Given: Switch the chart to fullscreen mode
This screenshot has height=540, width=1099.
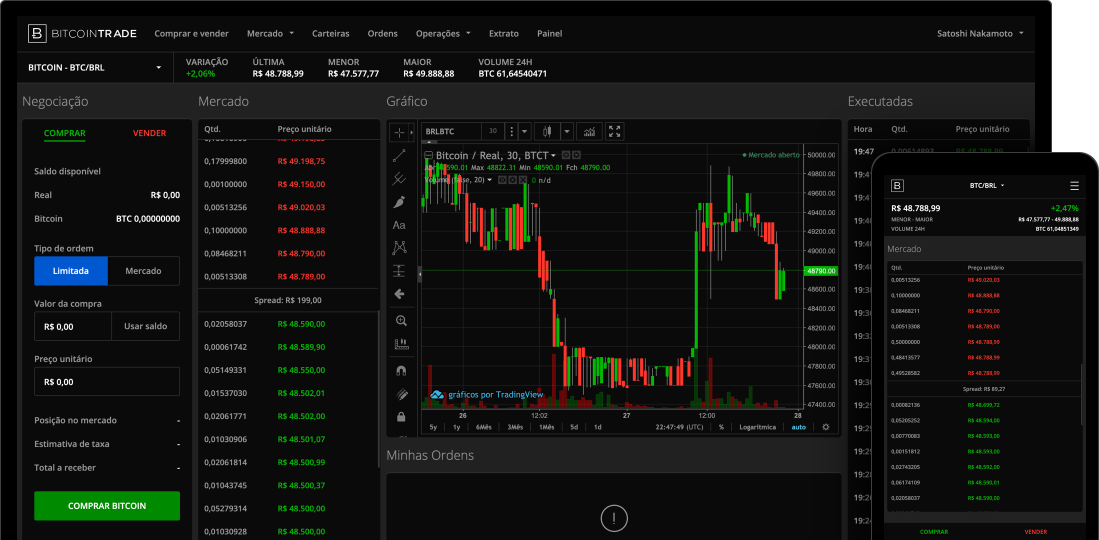Looking at the screenshot, I should (x=615, y=131).
